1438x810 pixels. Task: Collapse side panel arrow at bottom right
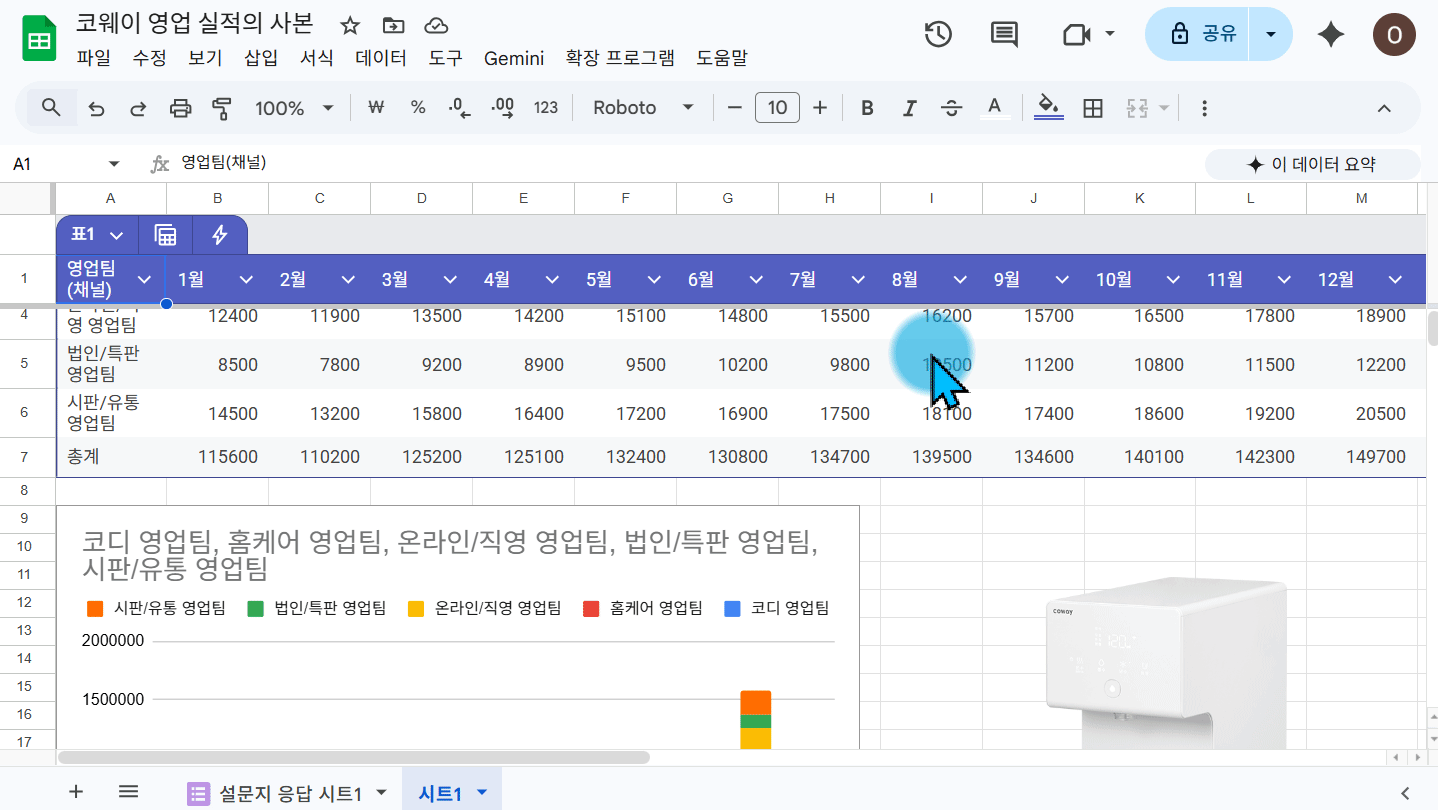1405,793
